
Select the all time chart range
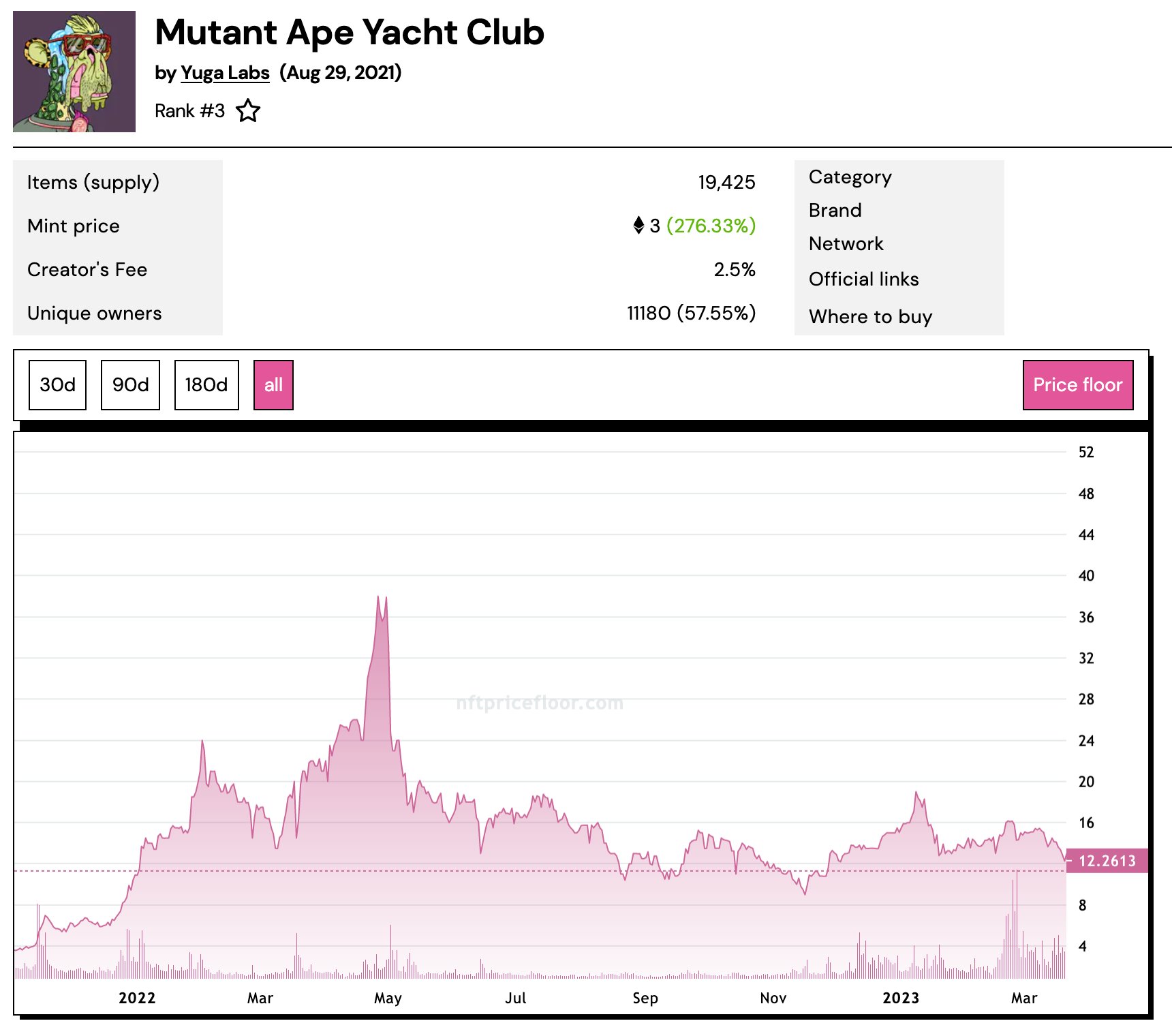coord(273,385)
